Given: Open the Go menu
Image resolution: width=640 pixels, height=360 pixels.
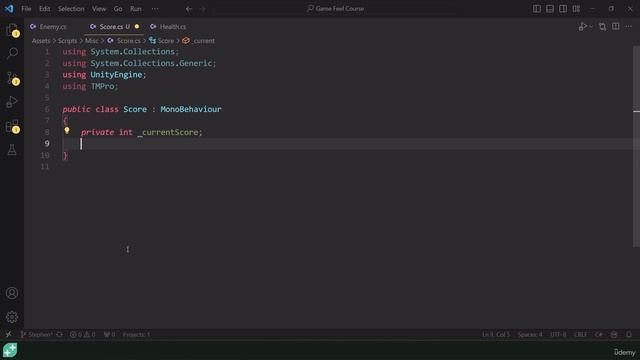Looking at the screenshot, I should click(x=118, y=9).
